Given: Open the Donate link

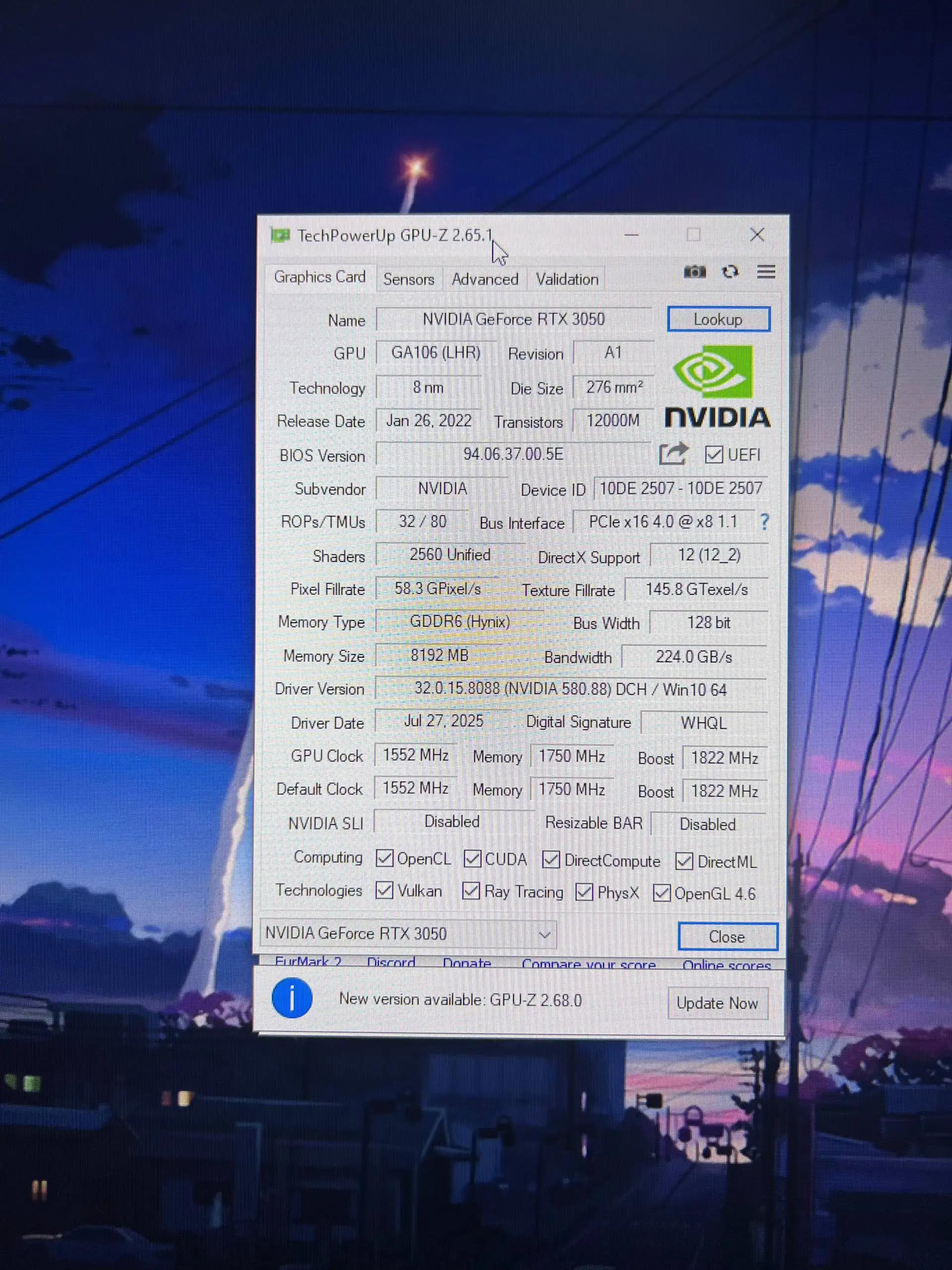Looking at the screenshot, I should (x=467, y=963).
